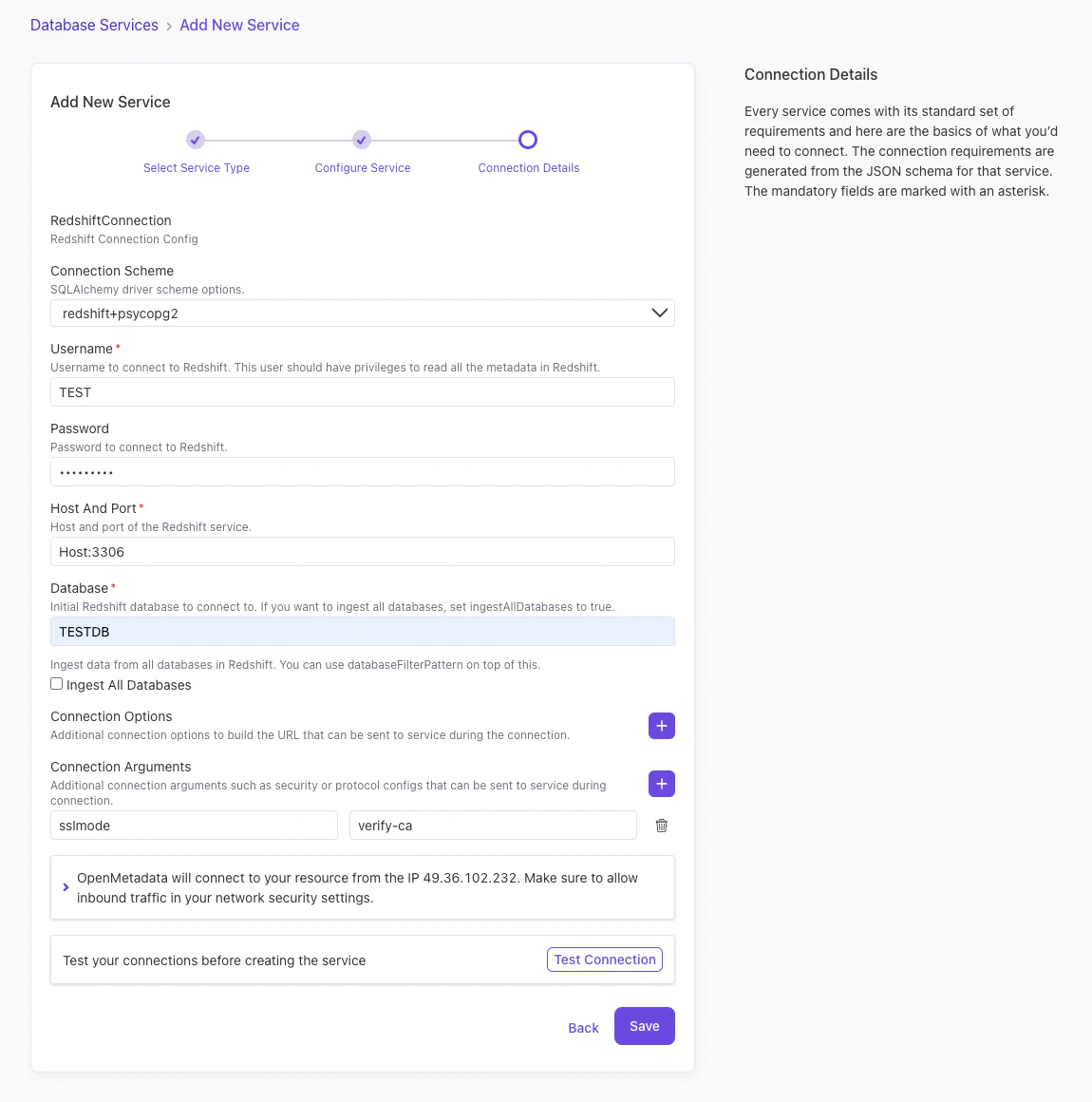This screenshot has width=1092, height=1102.
Task: Focus the Host And Port field
Action: [363, 552]
